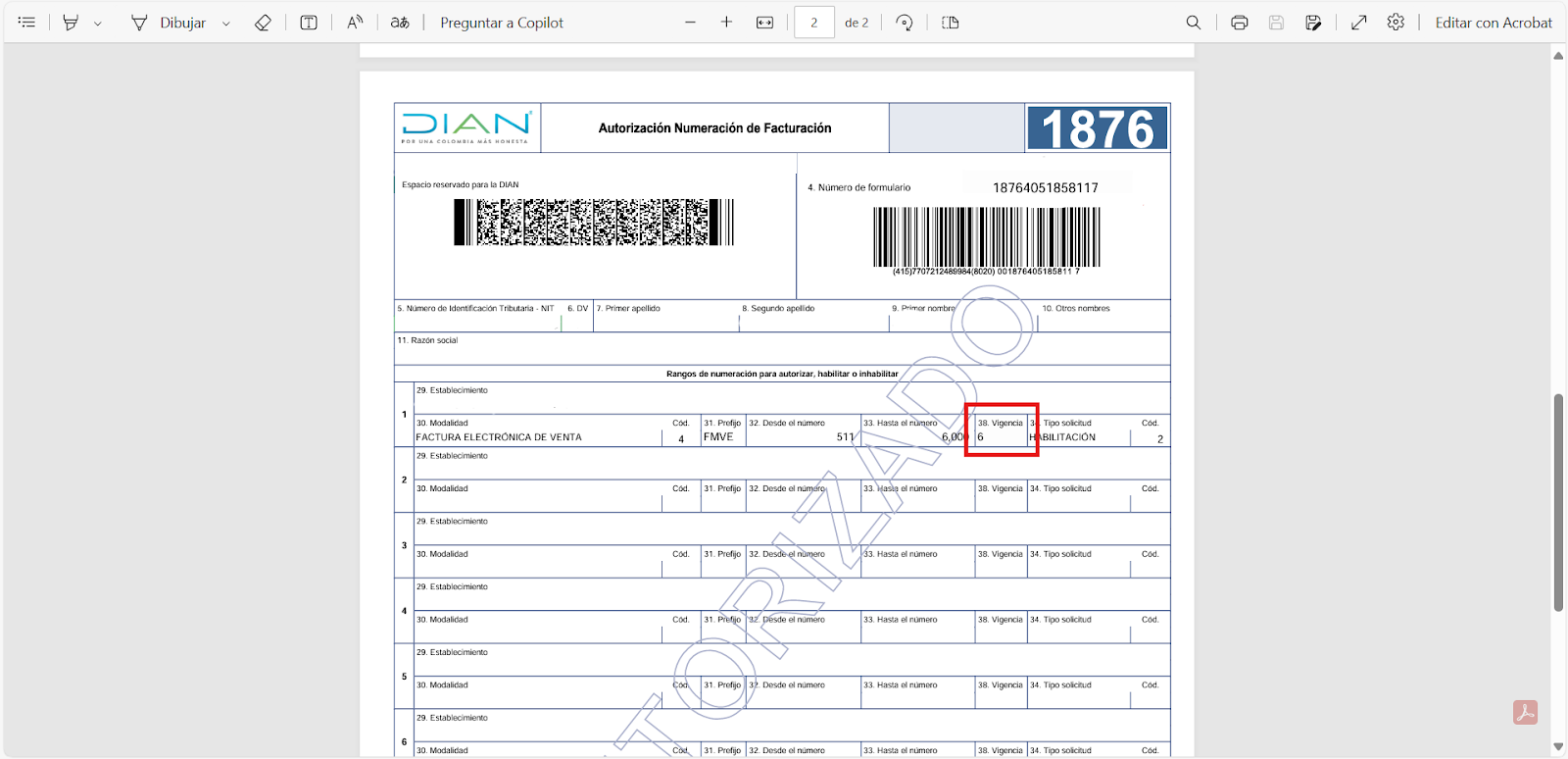Zoom in with the plus button
The height and width of the screenshot is (759, 1568).
(x=726, y=23)
